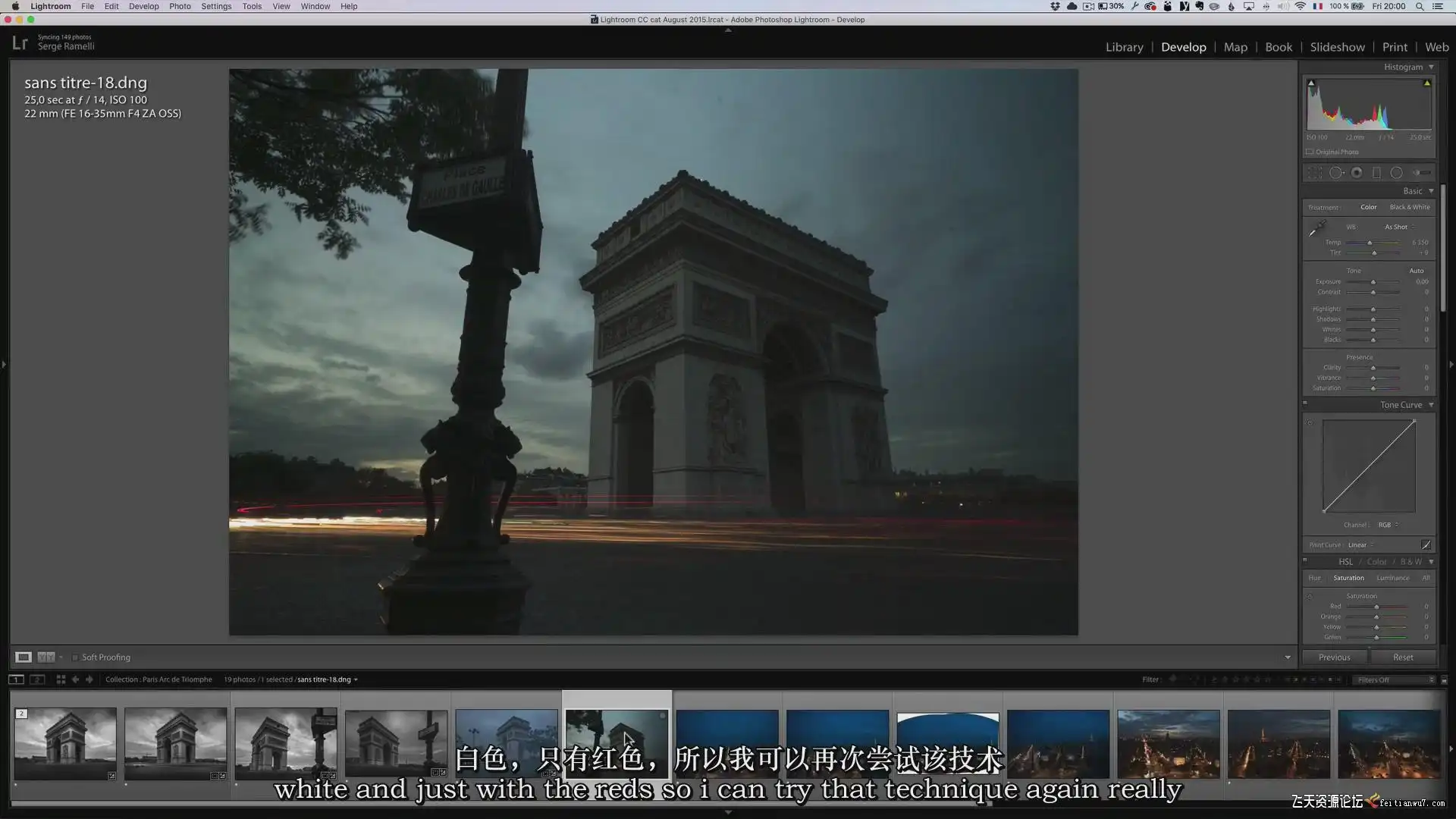Pick the White Balance eyedropper

[1317, 227]
